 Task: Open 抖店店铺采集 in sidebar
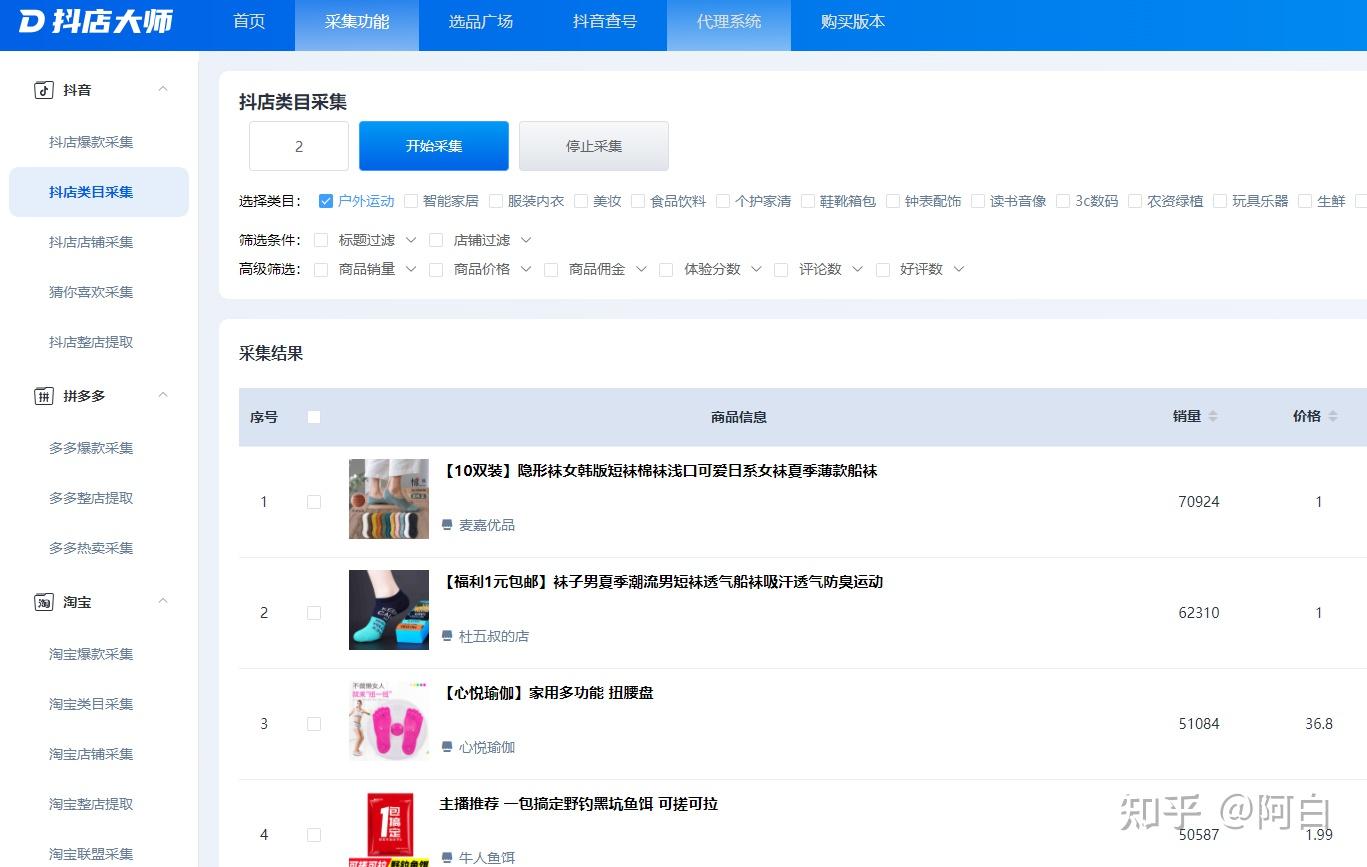click(x=91, y=242)
